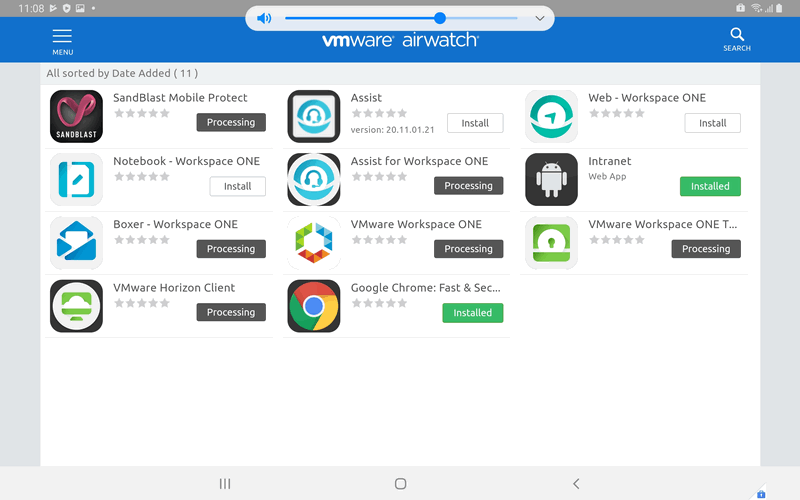Click the Assist version 20.11.01.21 text

pyautogui.click(x=392, y=130)
